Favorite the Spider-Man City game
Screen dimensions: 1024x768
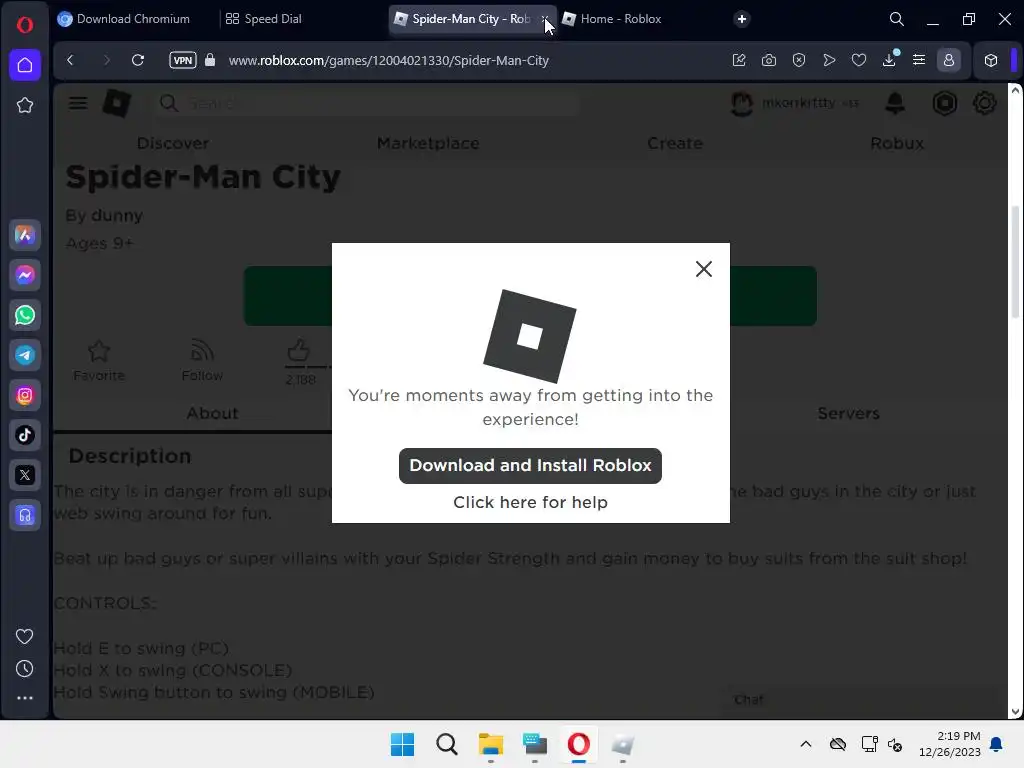99,360
